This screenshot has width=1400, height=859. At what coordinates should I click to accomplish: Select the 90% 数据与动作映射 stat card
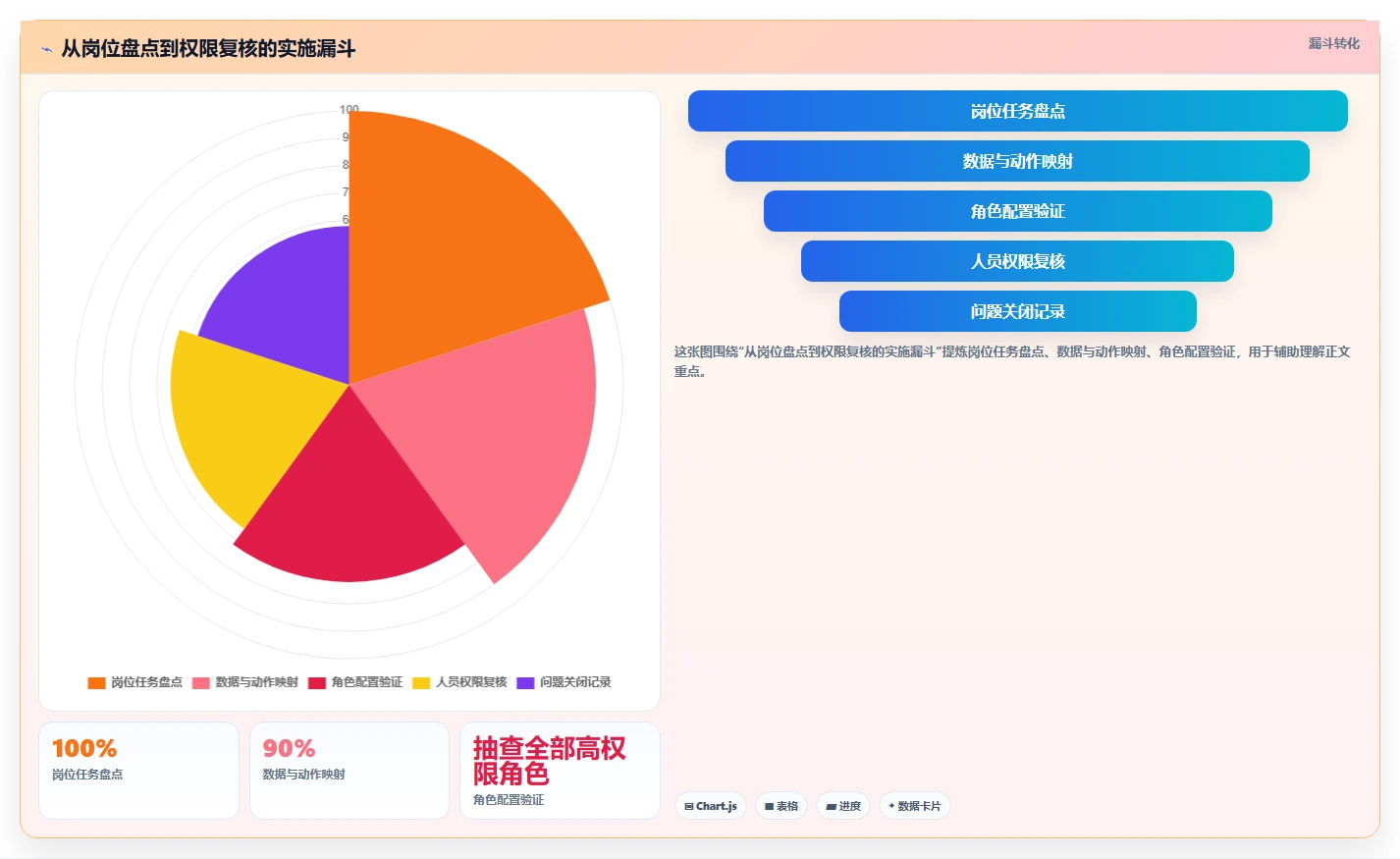350,771
